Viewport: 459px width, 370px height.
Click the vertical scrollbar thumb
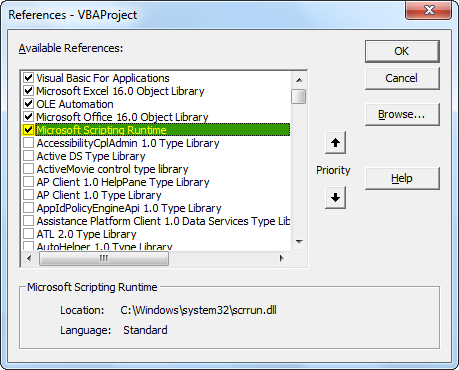pos(299,96)
